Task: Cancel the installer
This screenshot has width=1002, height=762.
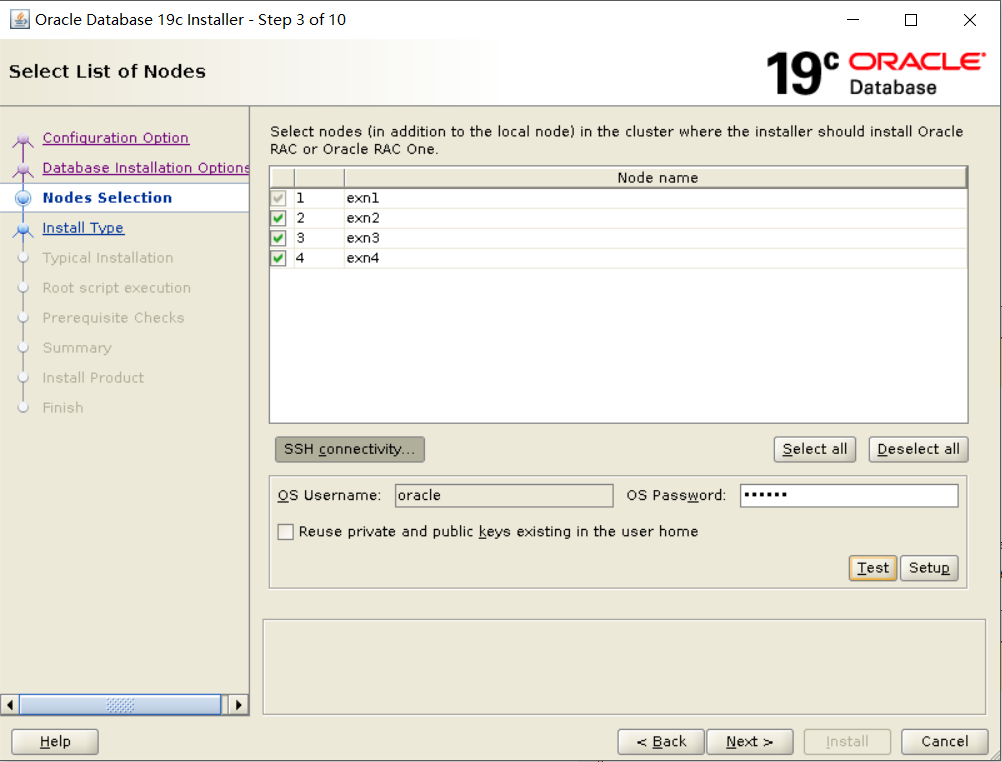Action: click(x=944, y=742)
